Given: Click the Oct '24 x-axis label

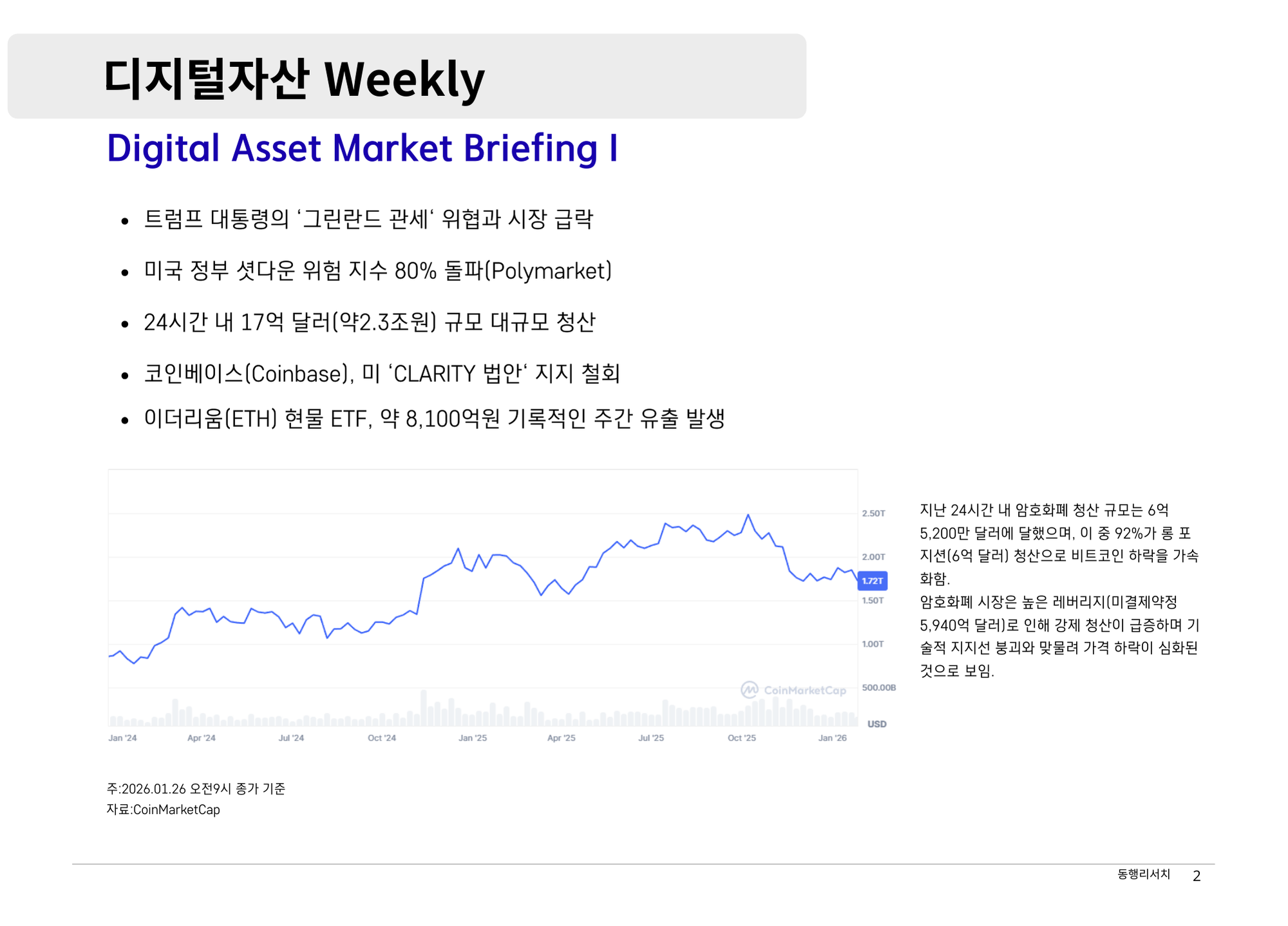Looking at the screenshot, I should point(382,738).
